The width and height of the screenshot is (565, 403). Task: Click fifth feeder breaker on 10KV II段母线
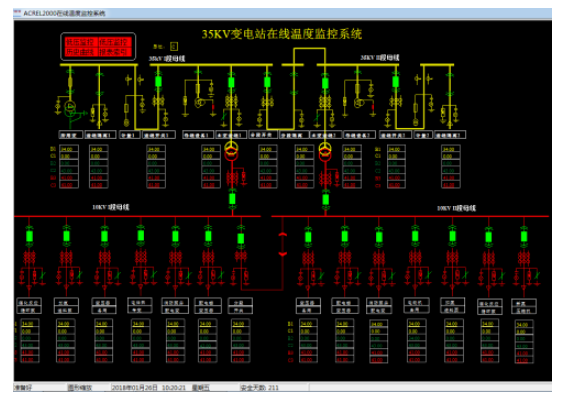(x=453, y=236)
